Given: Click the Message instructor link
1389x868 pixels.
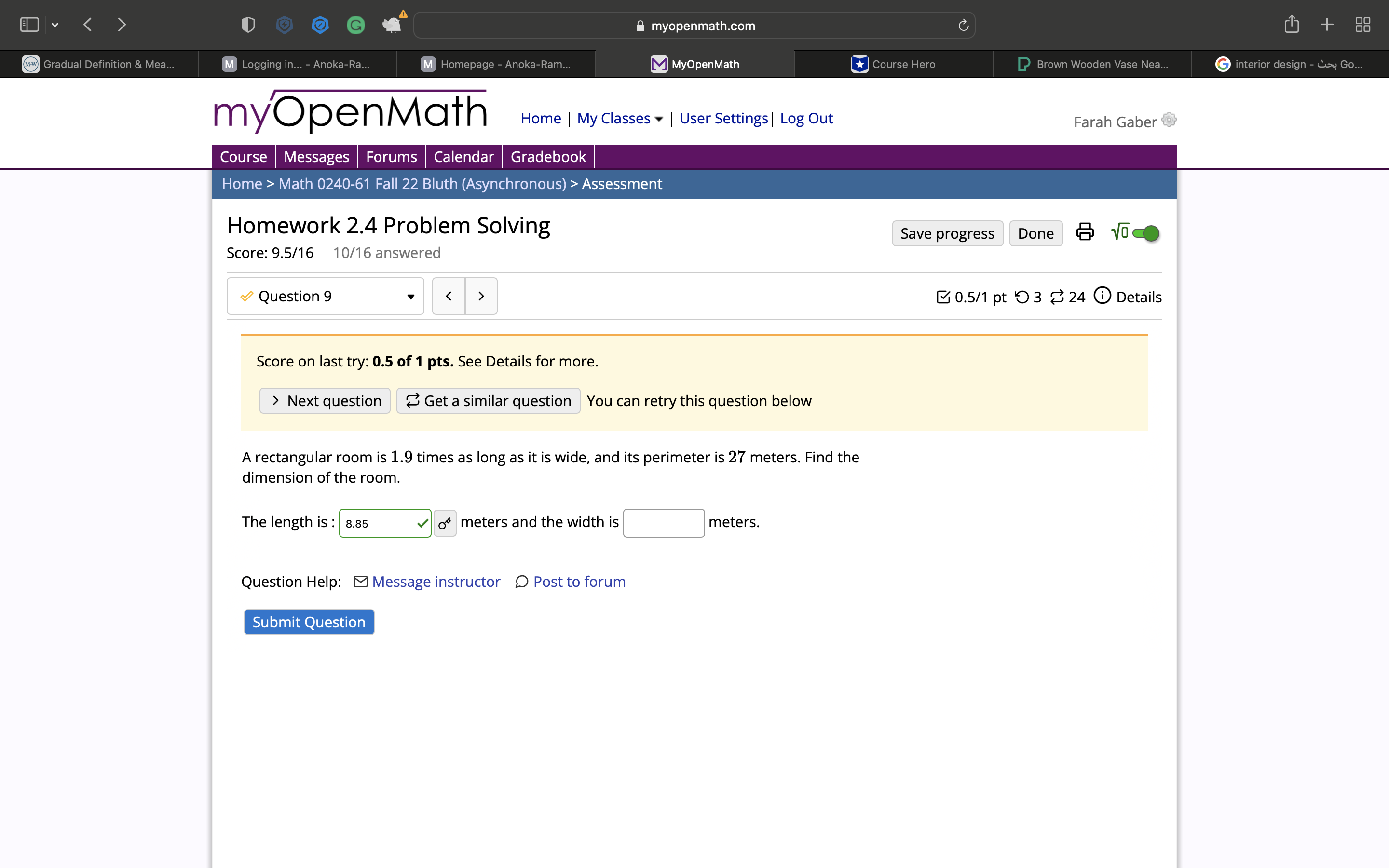Looking at the screenshot, I should point(436,582).
